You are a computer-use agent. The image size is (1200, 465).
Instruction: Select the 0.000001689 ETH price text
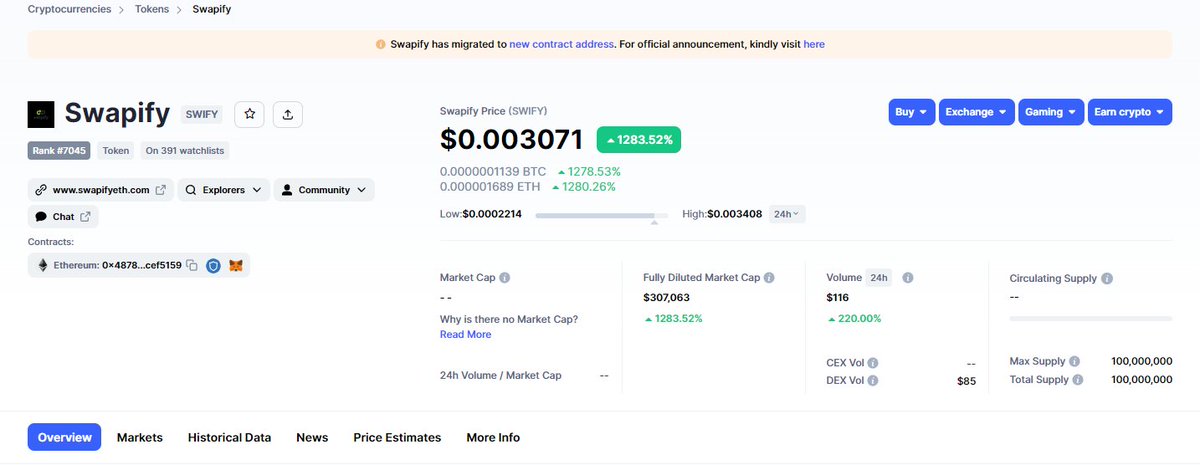[x=491, y=187]
